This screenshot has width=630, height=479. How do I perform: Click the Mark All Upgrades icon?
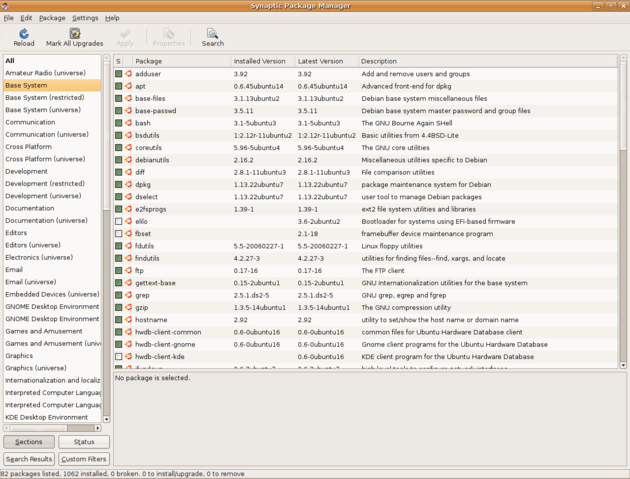[x=74, y=37]
